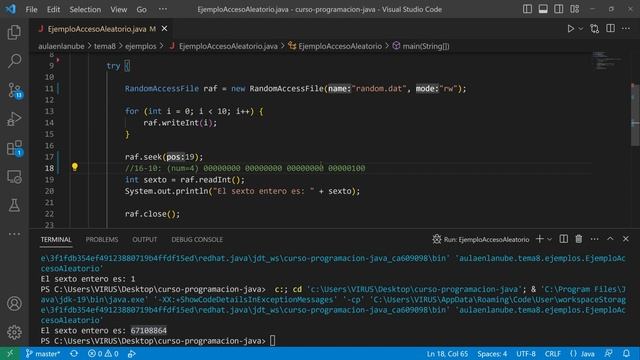Click Ln 18, Col 65 cursor position
Screen dimensions: 640x360
pos(447,353)
